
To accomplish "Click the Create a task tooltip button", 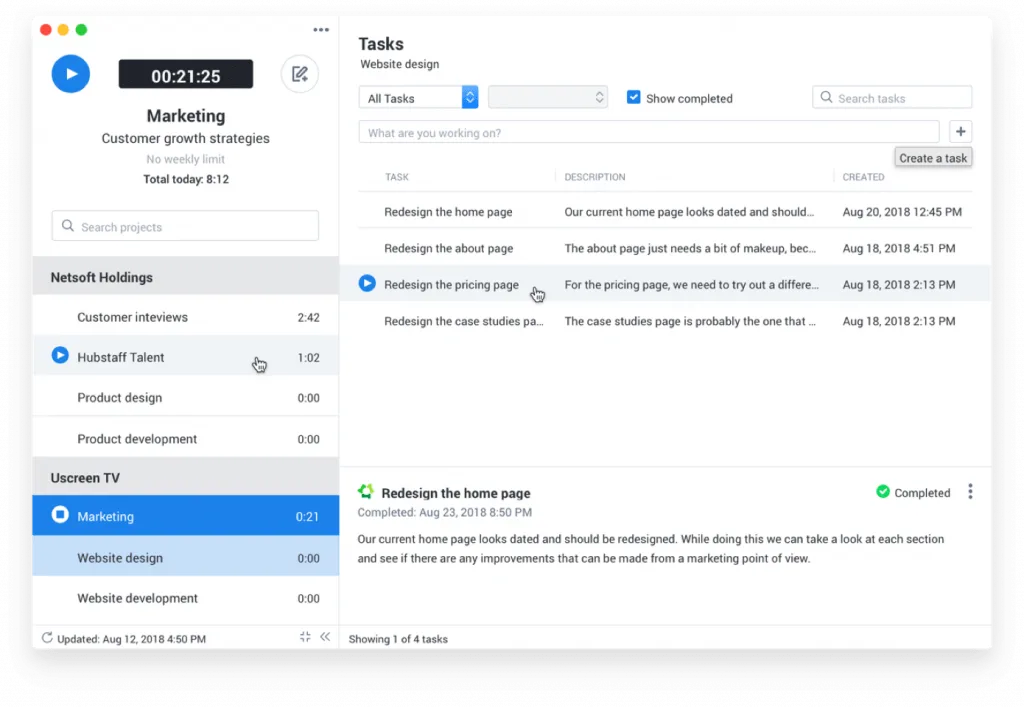I will (933, 158).
